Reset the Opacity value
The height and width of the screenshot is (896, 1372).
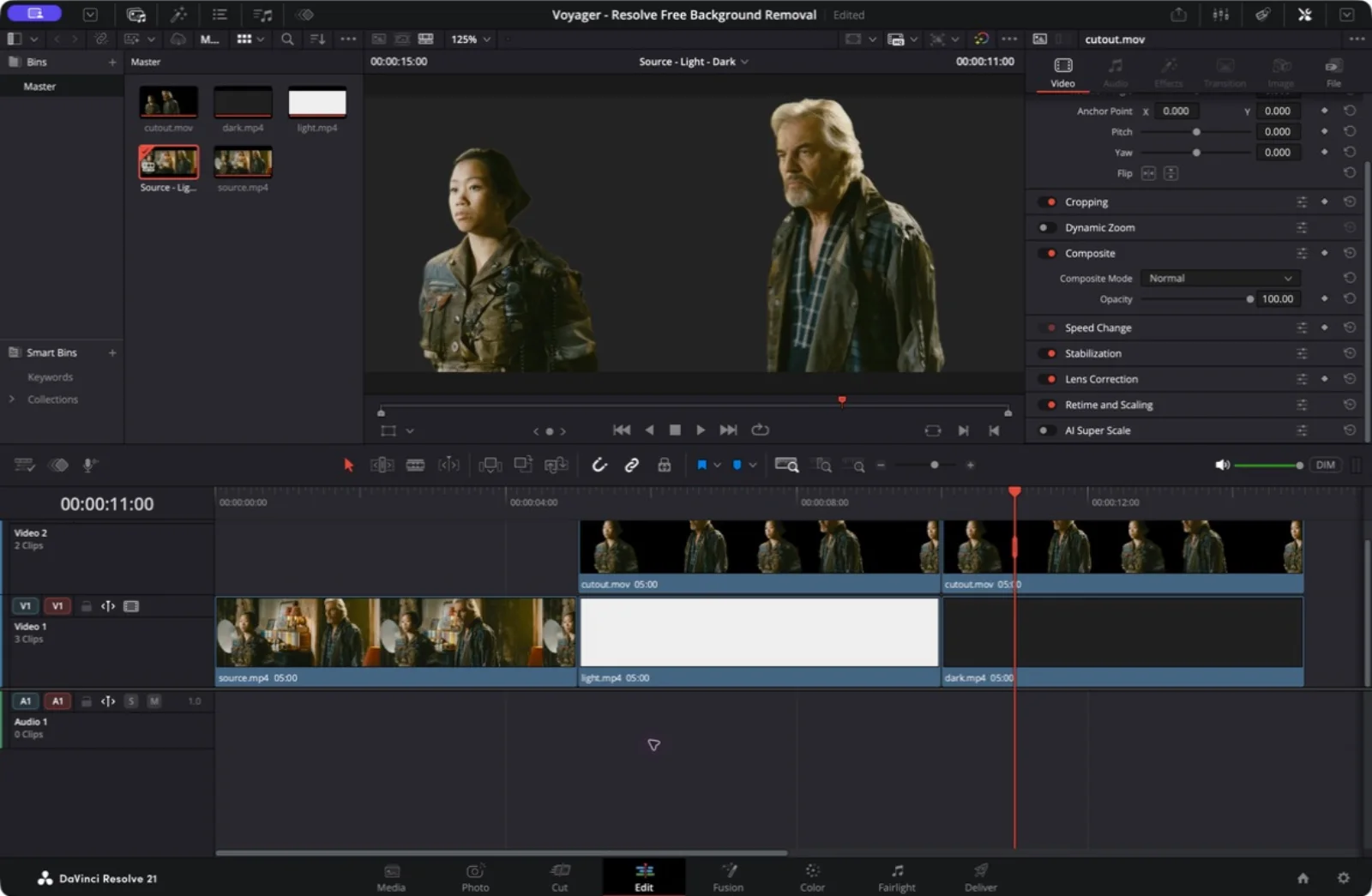(x=1349, y=299)
